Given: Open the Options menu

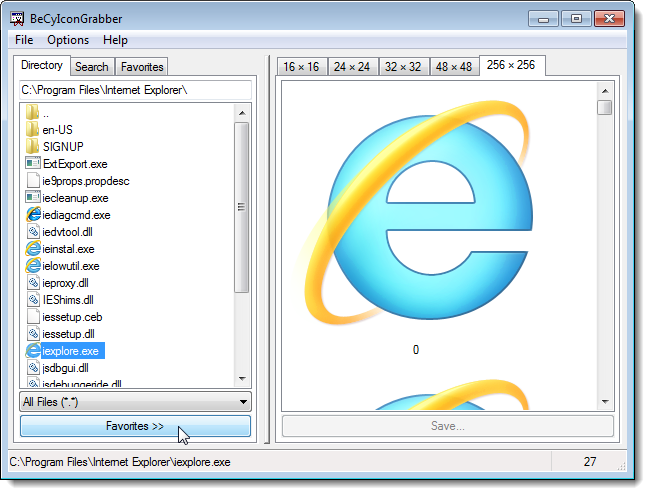Looking at the screenshot, I should pyautogui.click(x=68, y=40).
